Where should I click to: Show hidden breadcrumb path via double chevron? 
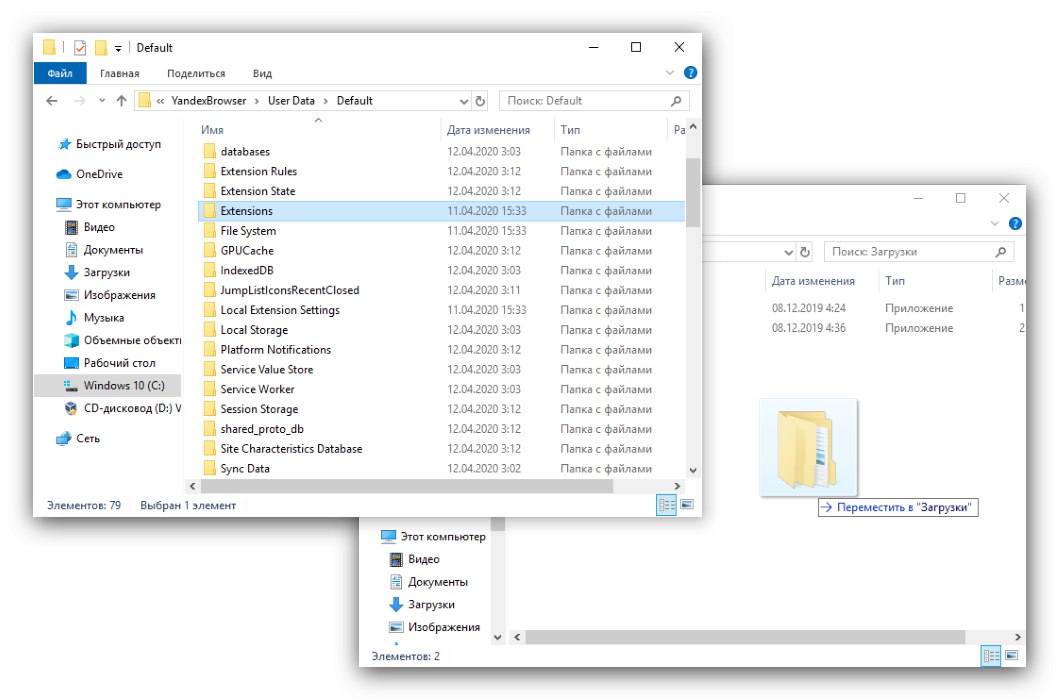[160, 101]
